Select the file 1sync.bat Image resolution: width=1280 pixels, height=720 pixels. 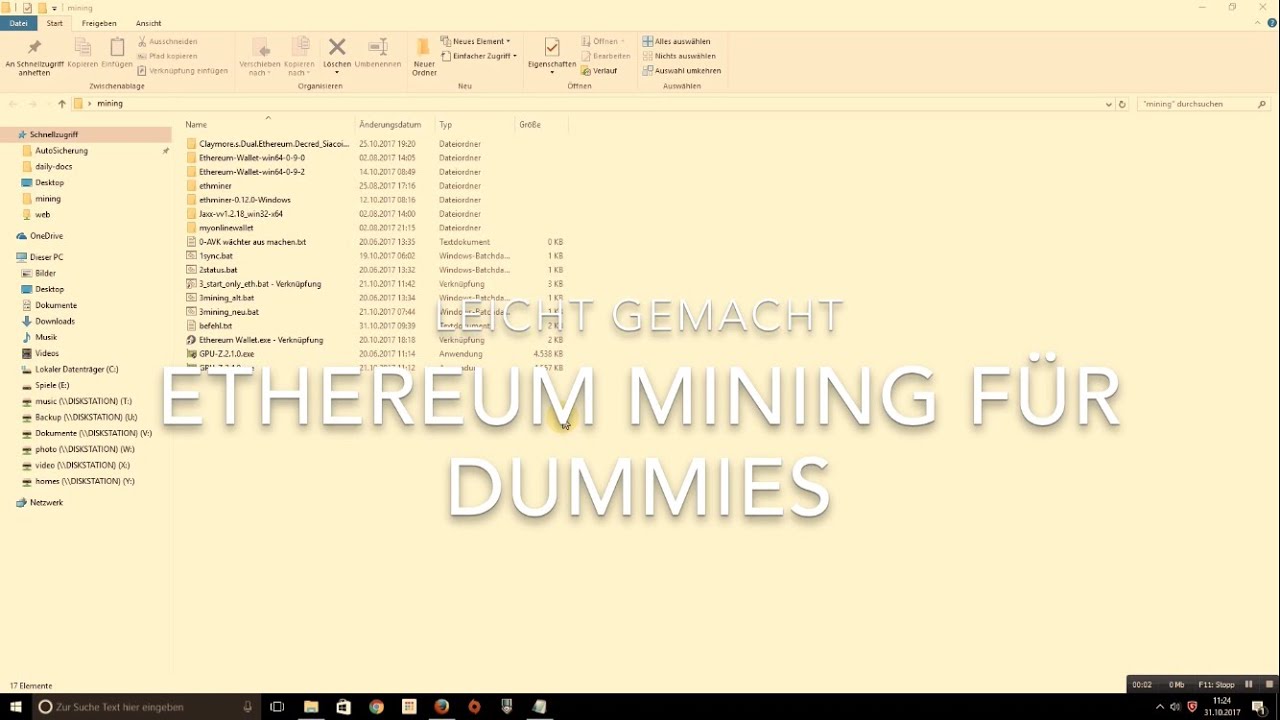click(x=216, y=256)
